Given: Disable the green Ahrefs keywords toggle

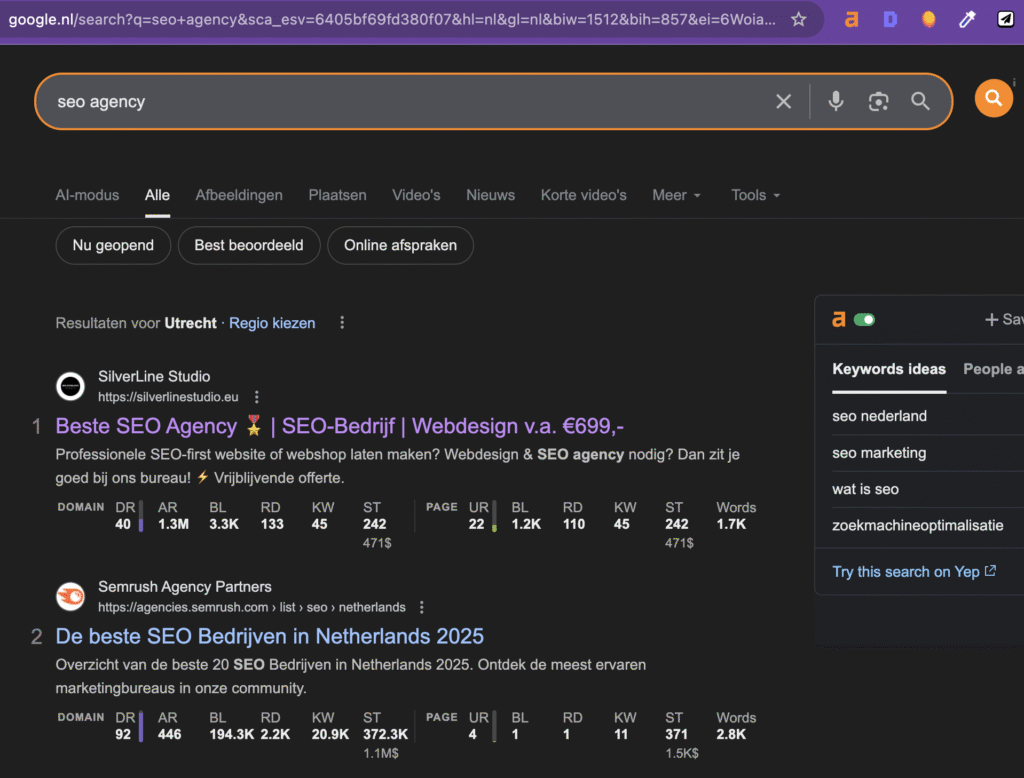Looking at the screenshot, I should [866, 319].
